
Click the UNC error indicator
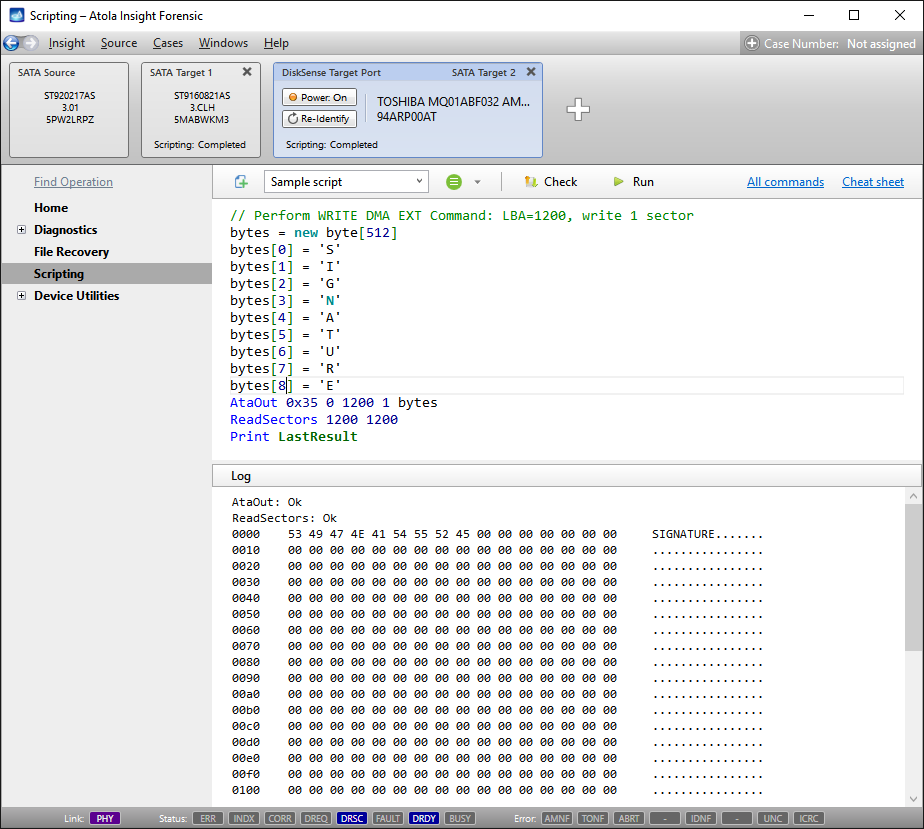point(773,818)
